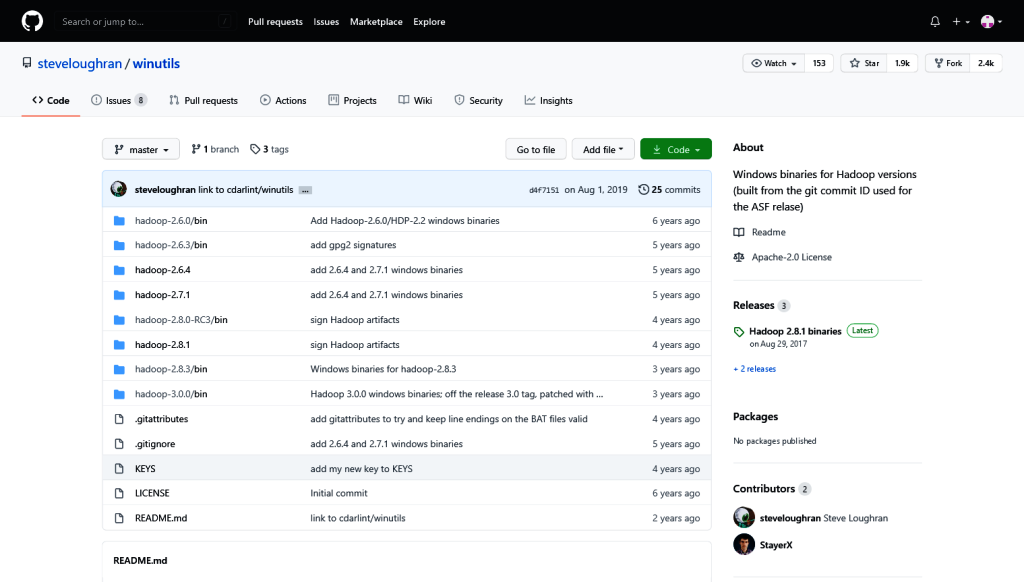Viewport: 1024px width, 582px height.
Task: Switch to the repository Pull requests tab
Action: 203,101
